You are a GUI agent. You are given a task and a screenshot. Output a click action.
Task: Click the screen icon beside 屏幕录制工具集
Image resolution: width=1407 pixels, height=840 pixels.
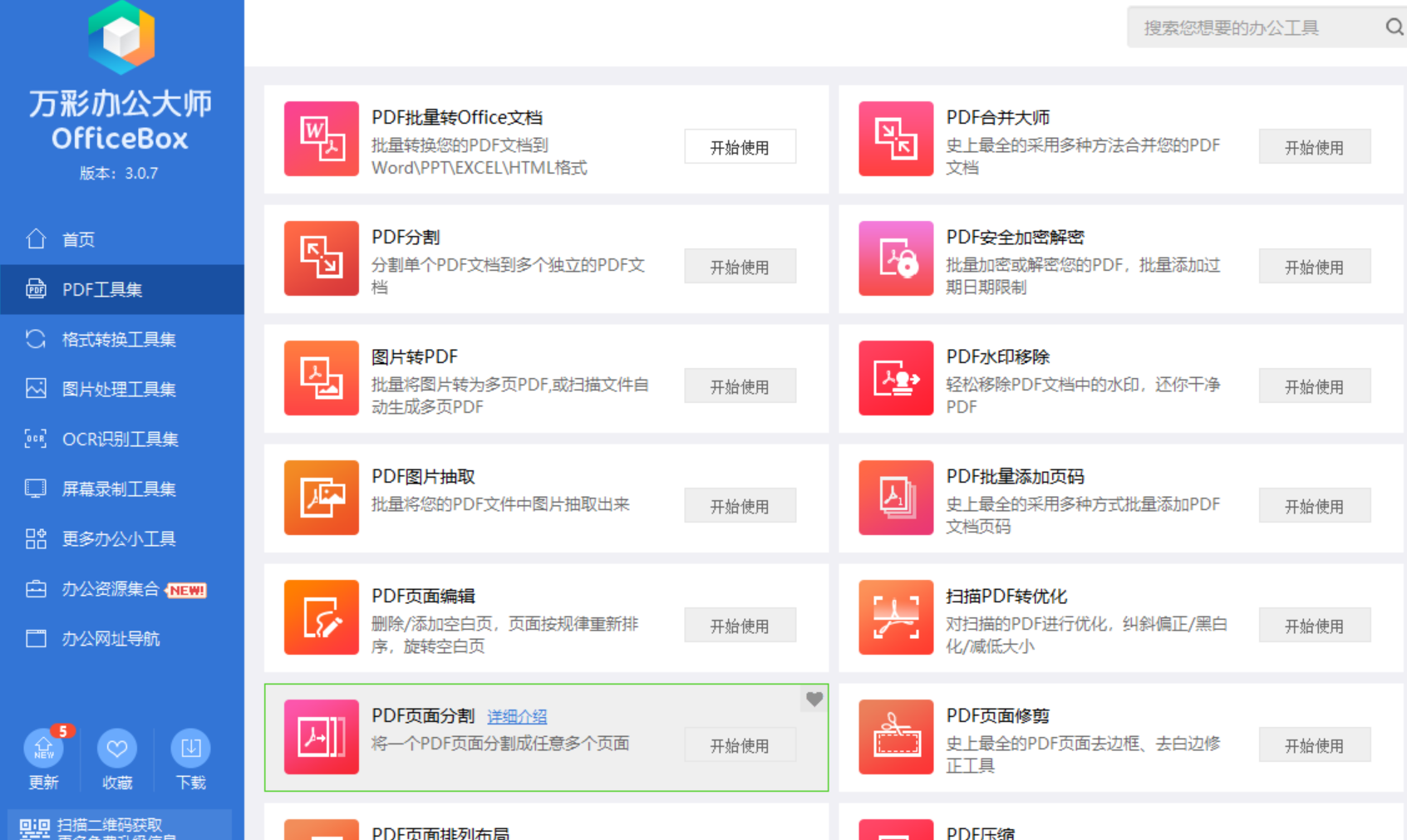tap(36, 489)
